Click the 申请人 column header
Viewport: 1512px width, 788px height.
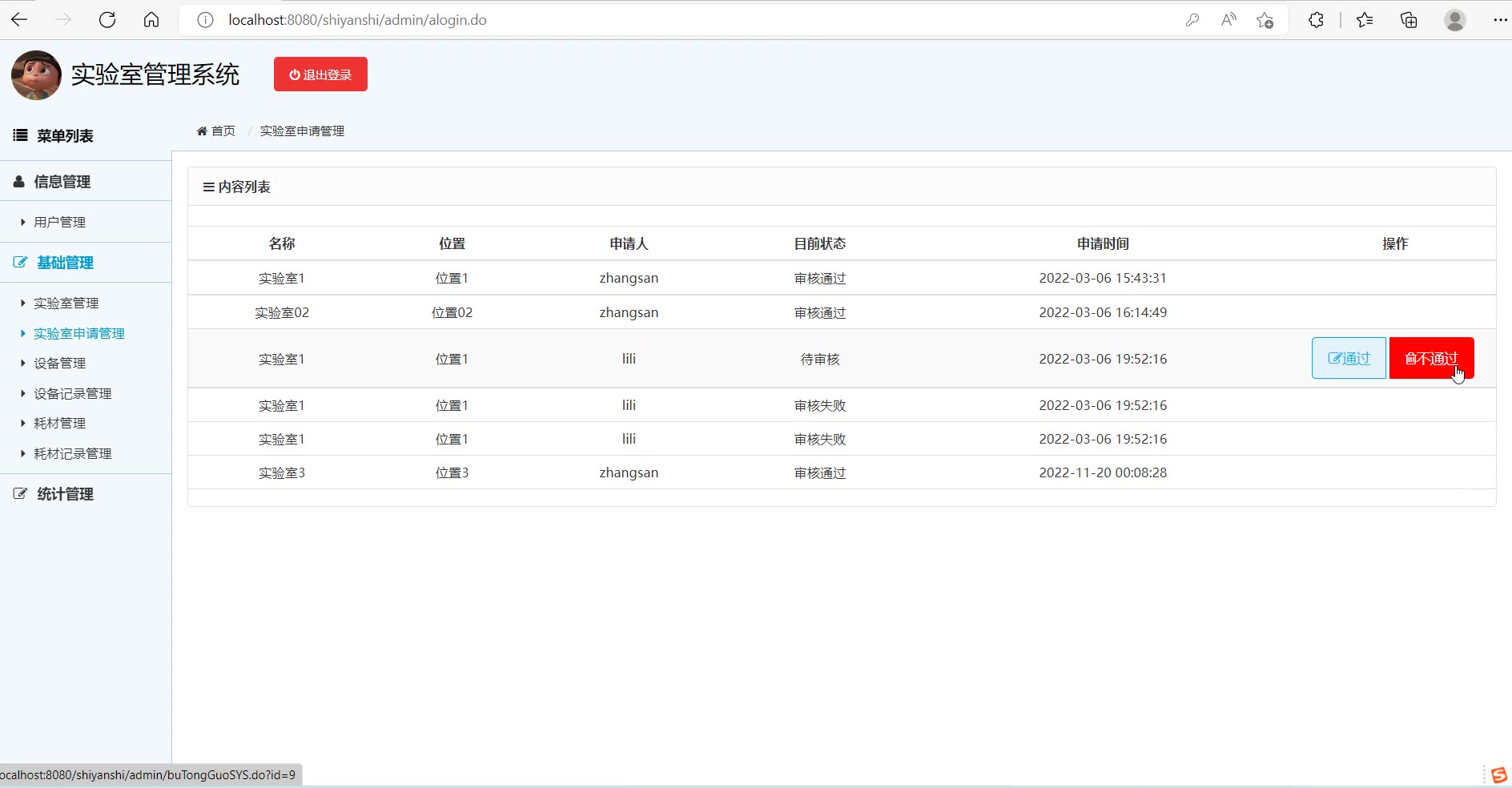629,243
